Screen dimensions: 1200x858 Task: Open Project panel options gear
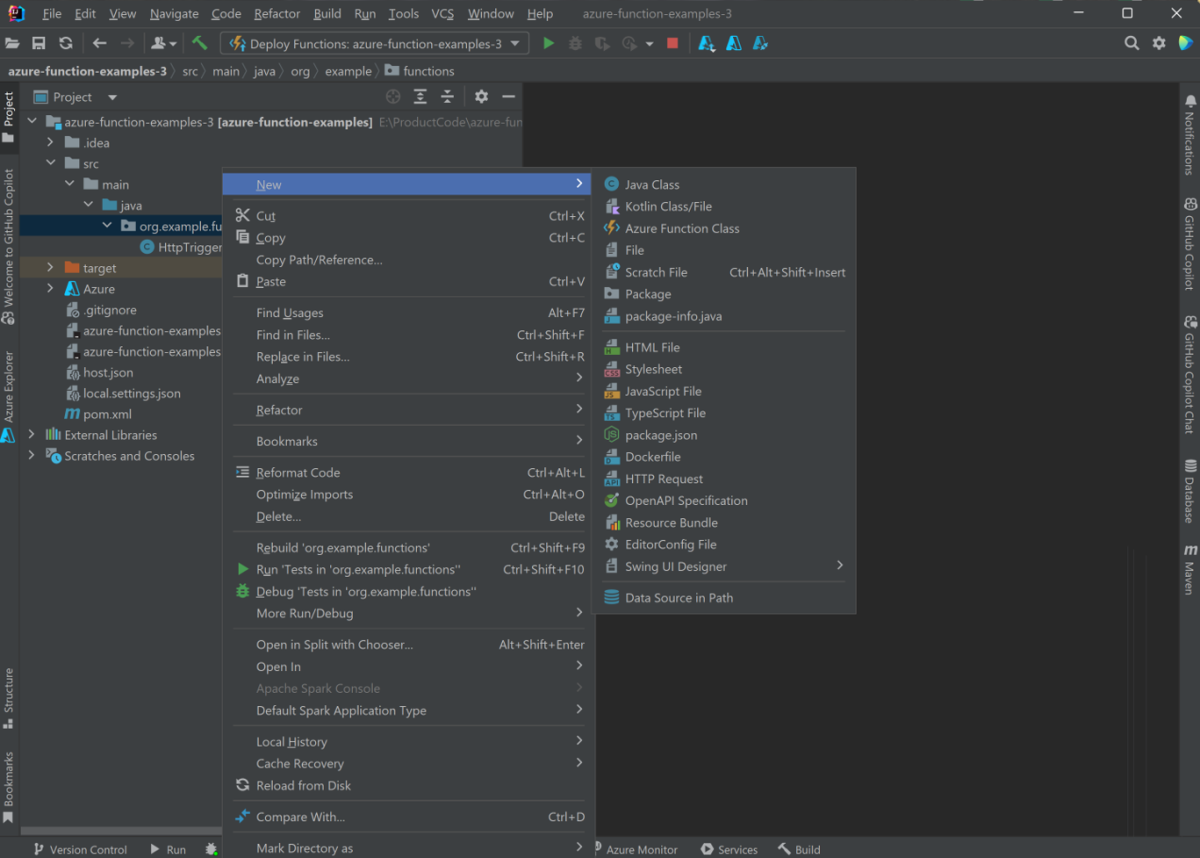pos(481,96)
